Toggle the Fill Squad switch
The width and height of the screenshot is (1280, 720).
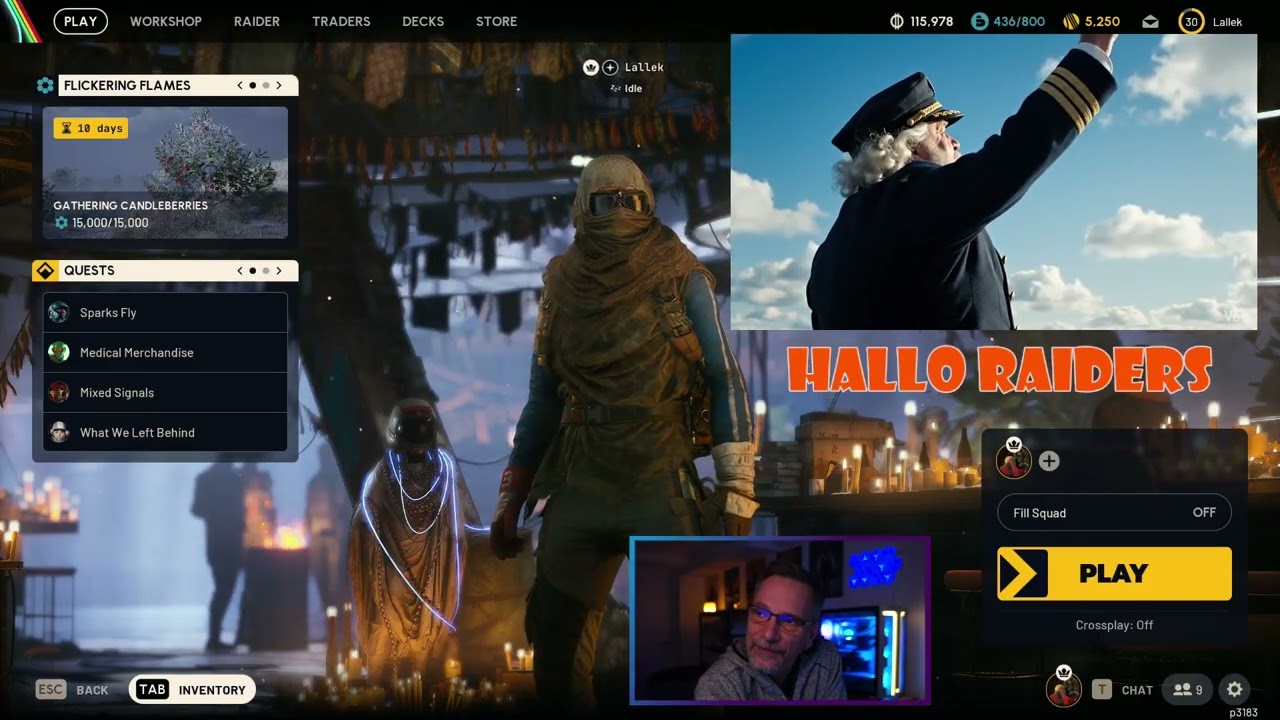point(1115,512)
